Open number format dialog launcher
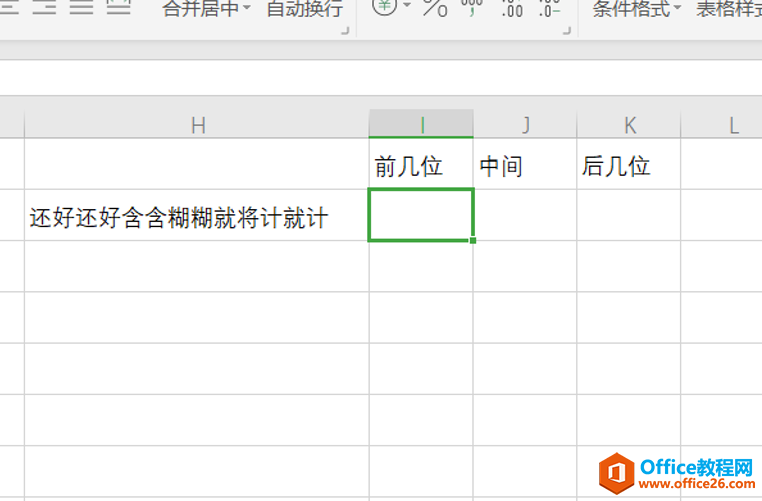The width and height of the screenshot is (762, 501). [x=567, y=31]
